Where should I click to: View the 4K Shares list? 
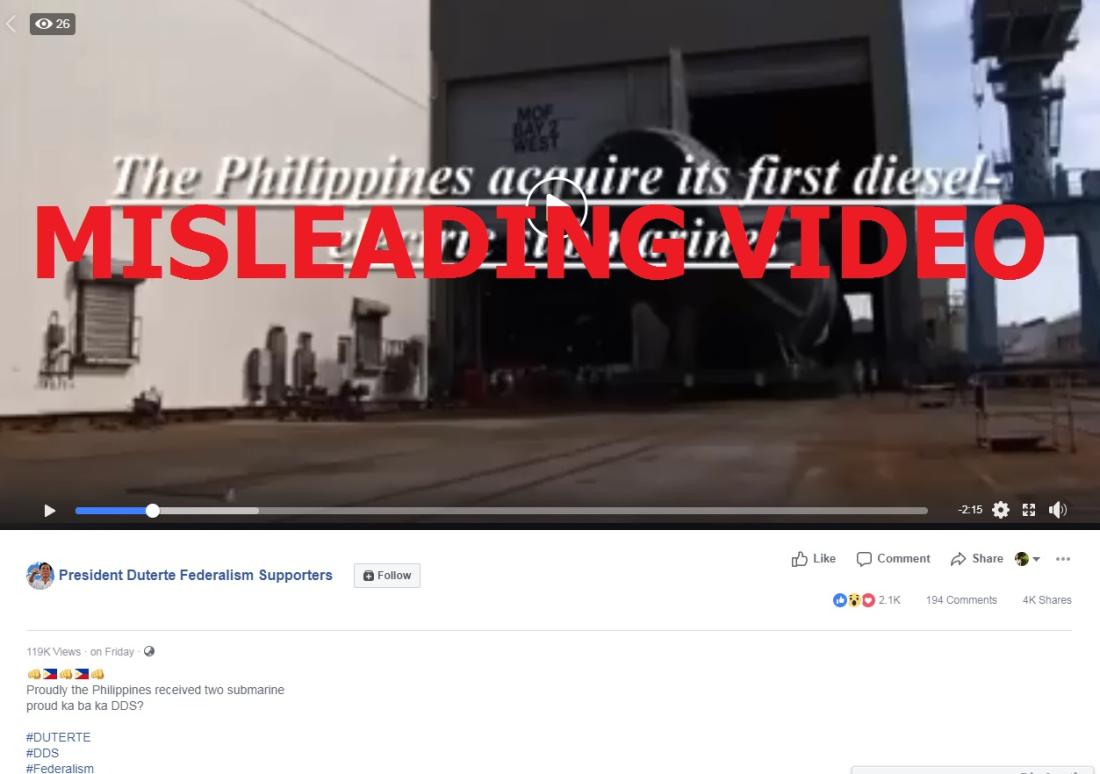tap(1047, 600)
